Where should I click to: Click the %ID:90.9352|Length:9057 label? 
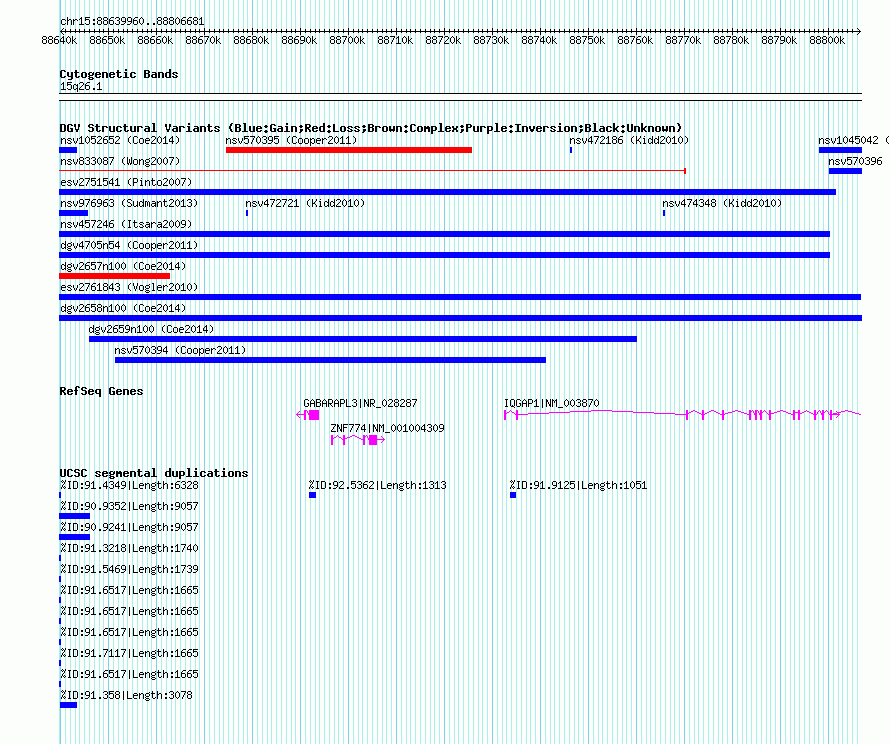[129, 506]
